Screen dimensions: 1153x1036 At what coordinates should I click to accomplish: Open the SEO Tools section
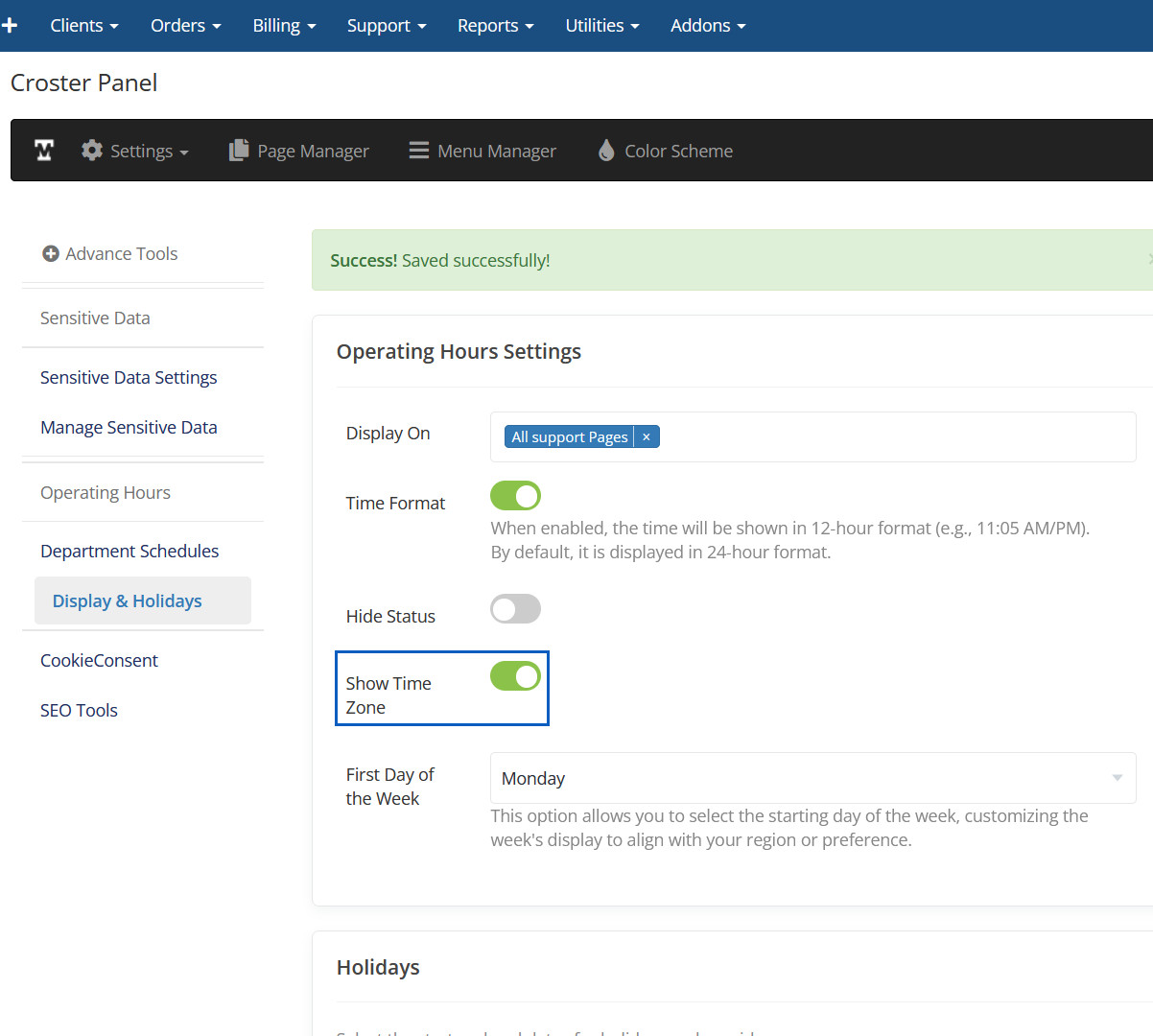(79, 711)
